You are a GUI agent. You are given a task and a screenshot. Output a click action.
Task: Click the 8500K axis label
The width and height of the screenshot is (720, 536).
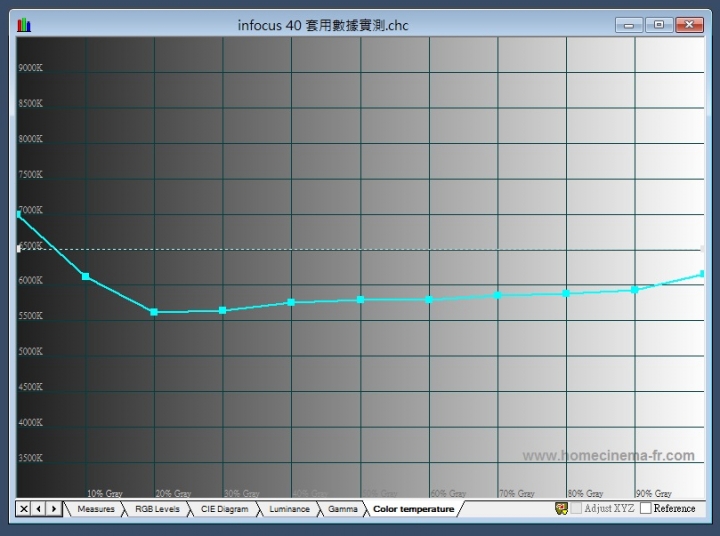click(x=30, y=103)
